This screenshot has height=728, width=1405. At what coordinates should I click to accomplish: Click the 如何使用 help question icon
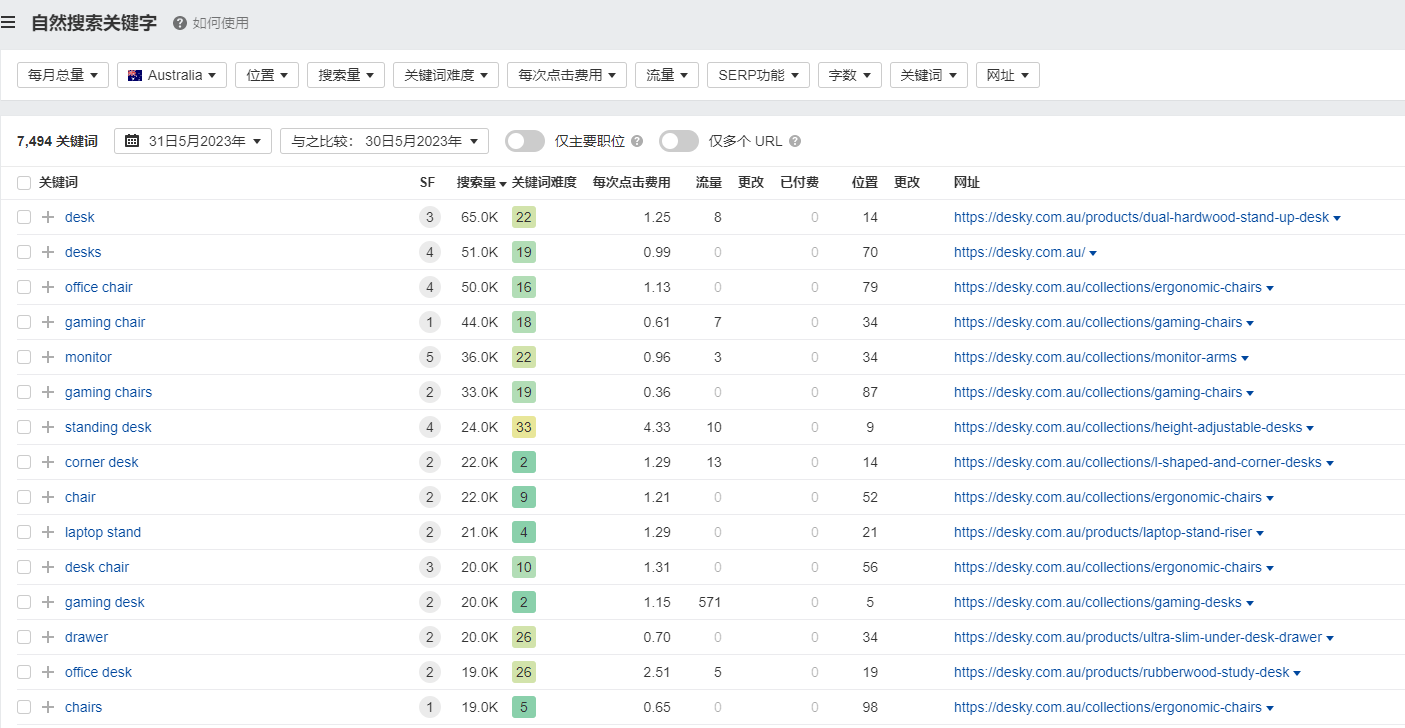pos(180,23)
